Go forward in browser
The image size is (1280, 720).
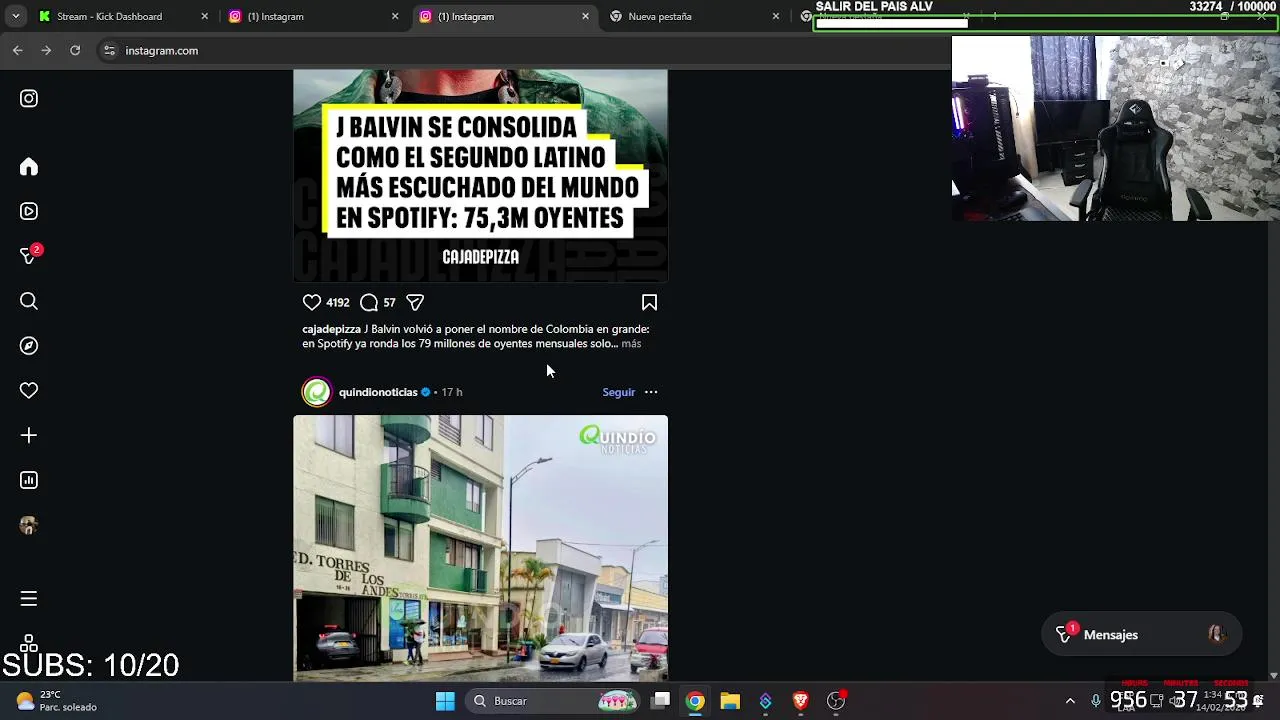click(46, 50)
